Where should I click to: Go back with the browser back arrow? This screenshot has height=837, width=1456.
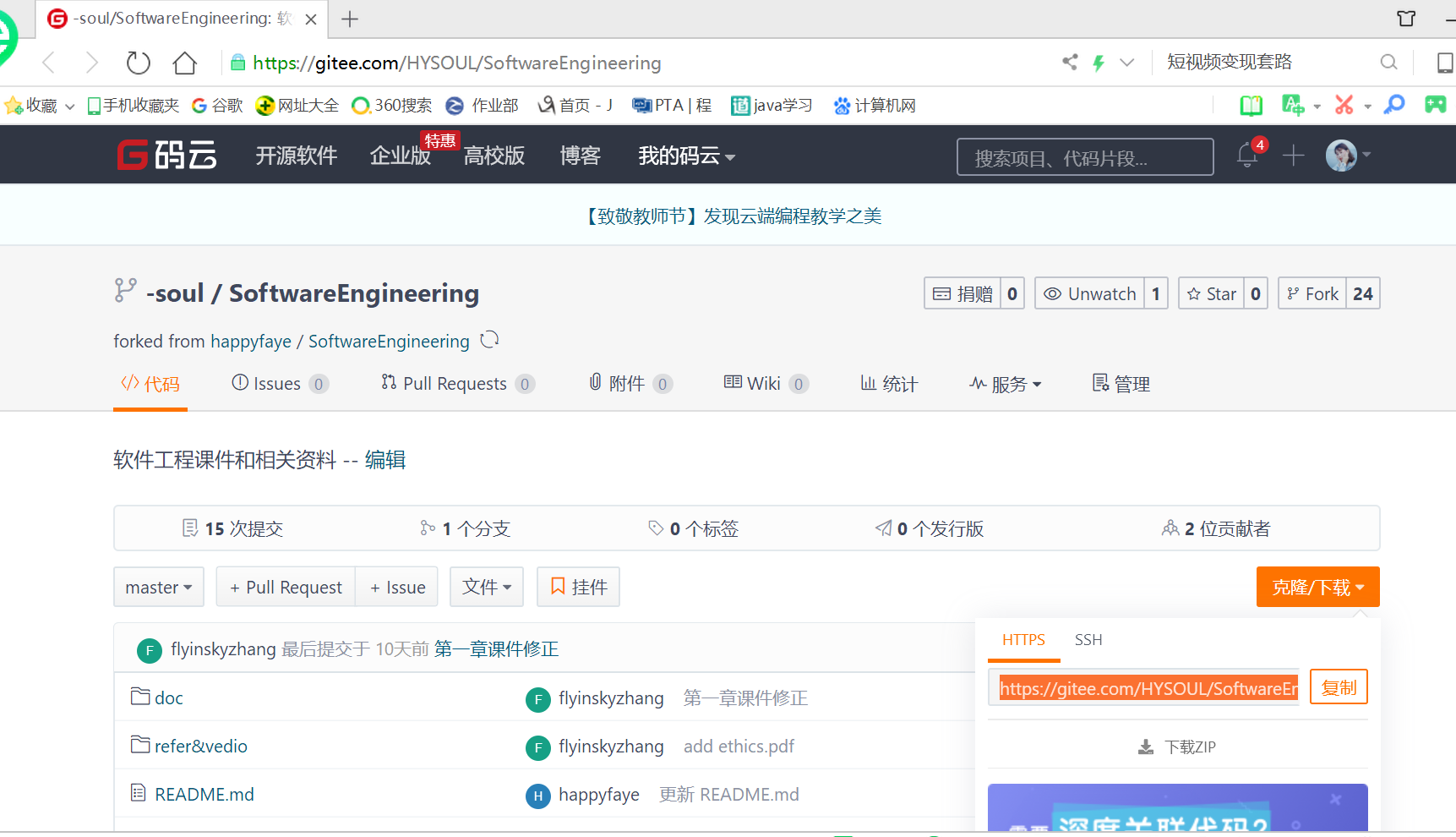pos(49,63)
